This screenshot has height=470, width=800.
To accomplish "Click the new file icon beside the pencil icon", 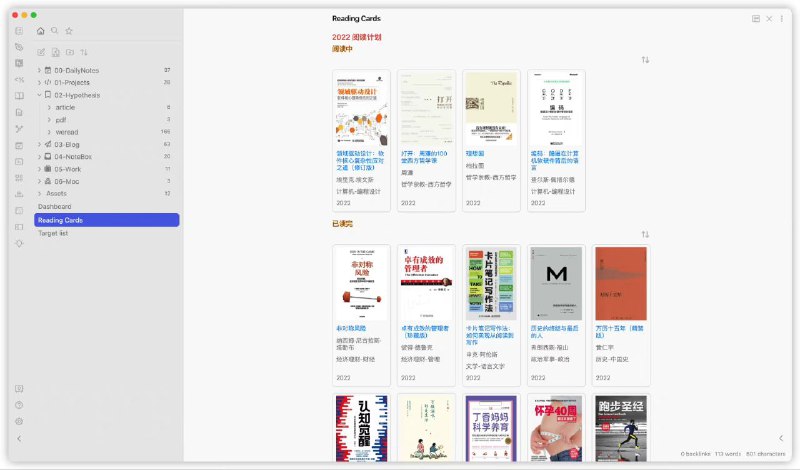I will click(x=56, y=52).
